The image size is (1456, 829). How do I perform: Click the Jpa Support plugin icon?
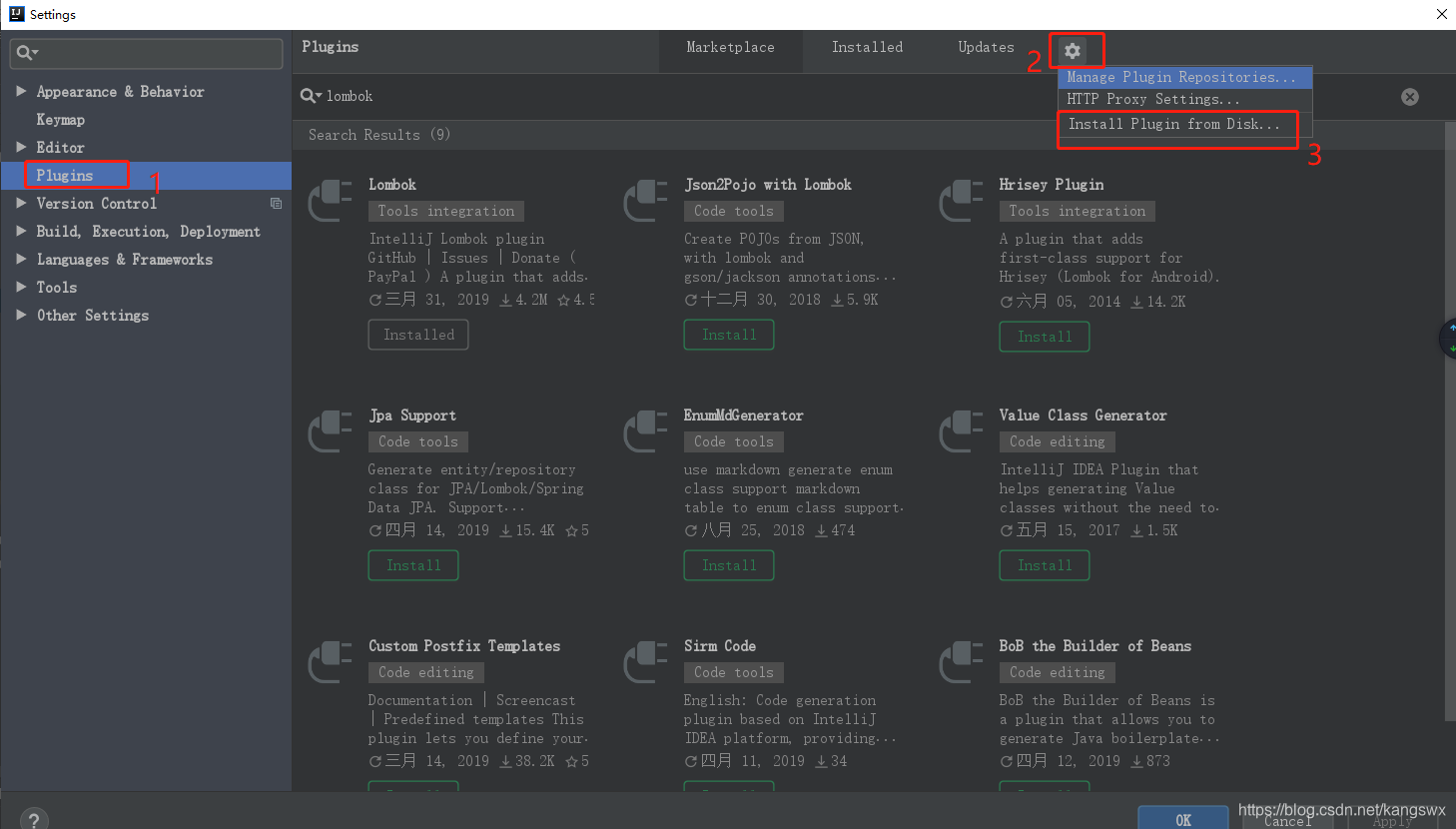pos(331,431)
